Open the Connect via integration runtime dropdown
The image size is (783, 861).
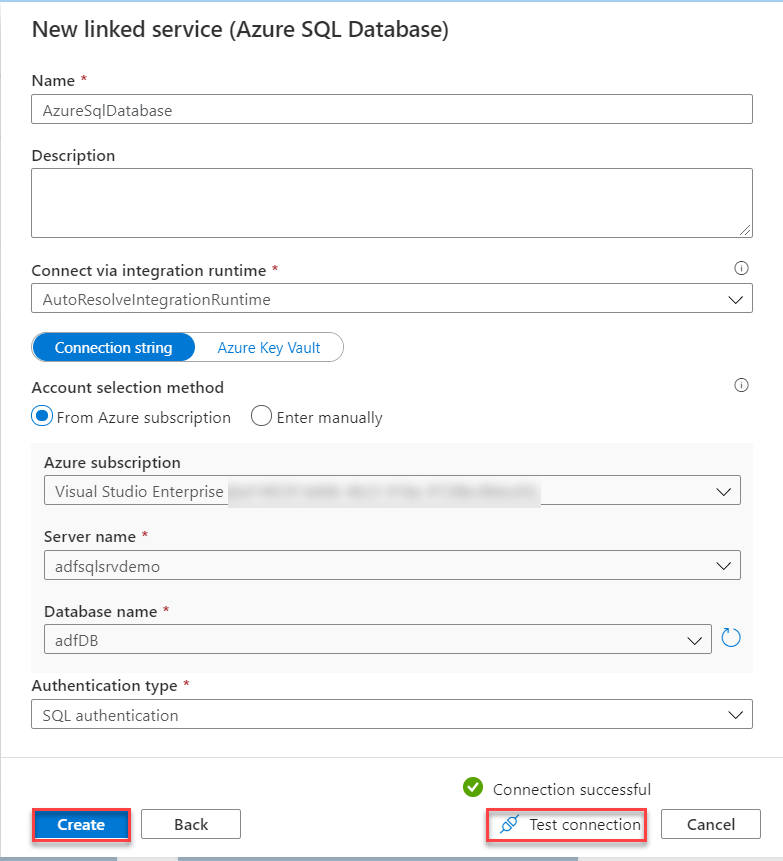click(738, 298)
